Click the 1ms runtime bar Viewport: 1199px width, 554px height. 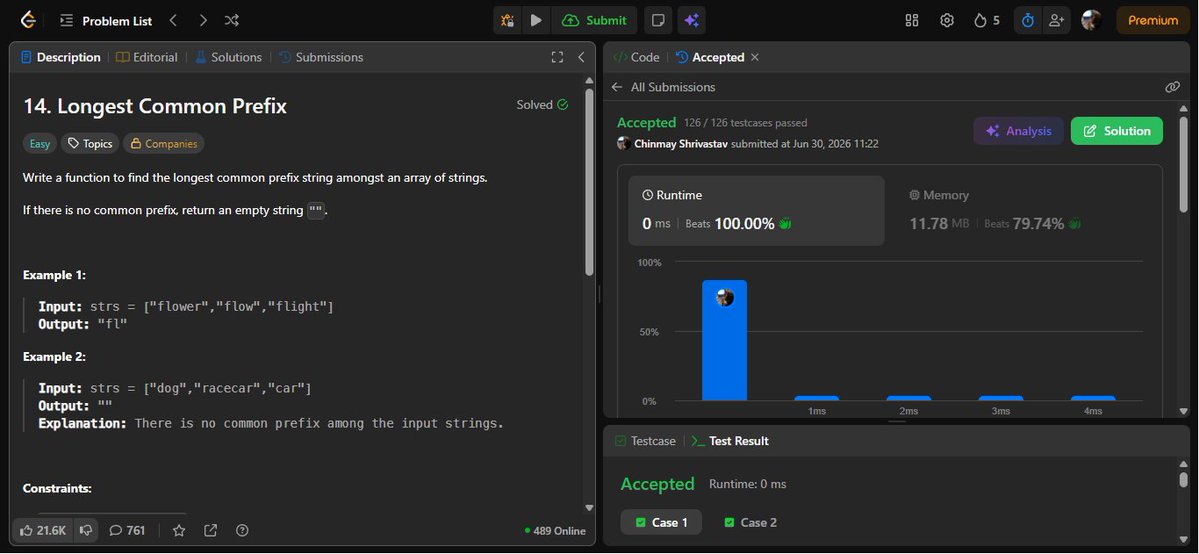[817, 399]
